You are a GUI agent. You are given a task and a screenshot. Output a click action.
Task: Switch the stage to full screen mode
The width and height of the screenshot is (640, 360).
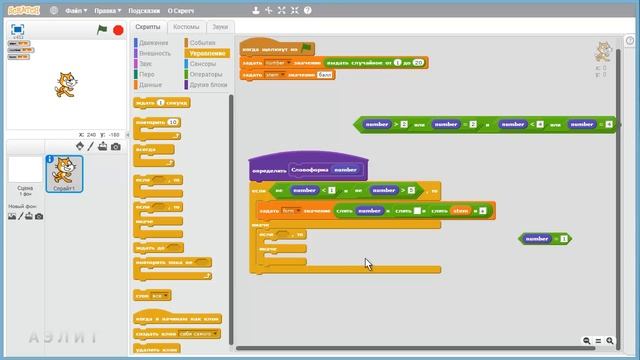[18, 29]
